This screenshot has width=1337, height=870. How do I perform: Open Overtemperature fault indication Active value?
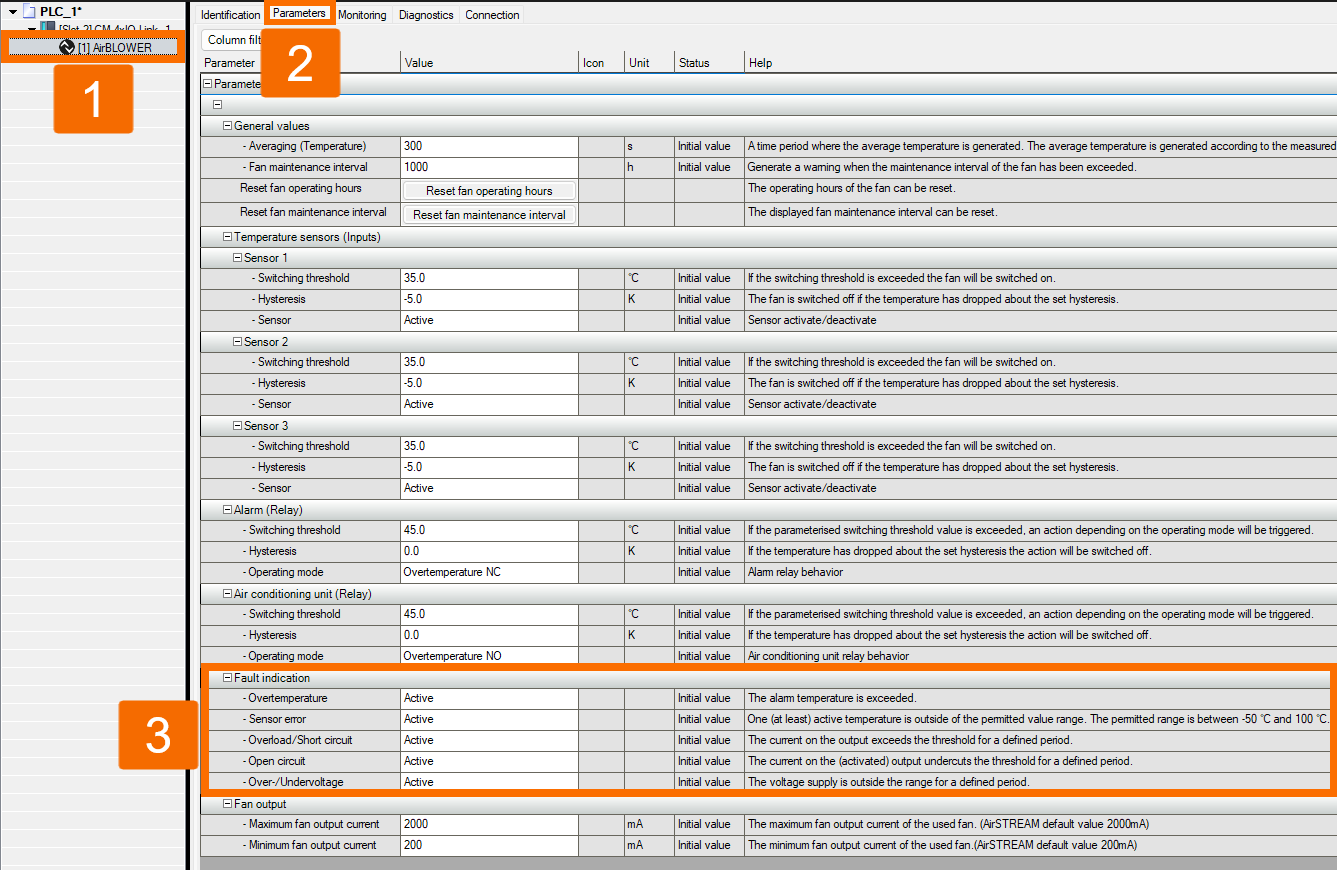pos(489,698)
